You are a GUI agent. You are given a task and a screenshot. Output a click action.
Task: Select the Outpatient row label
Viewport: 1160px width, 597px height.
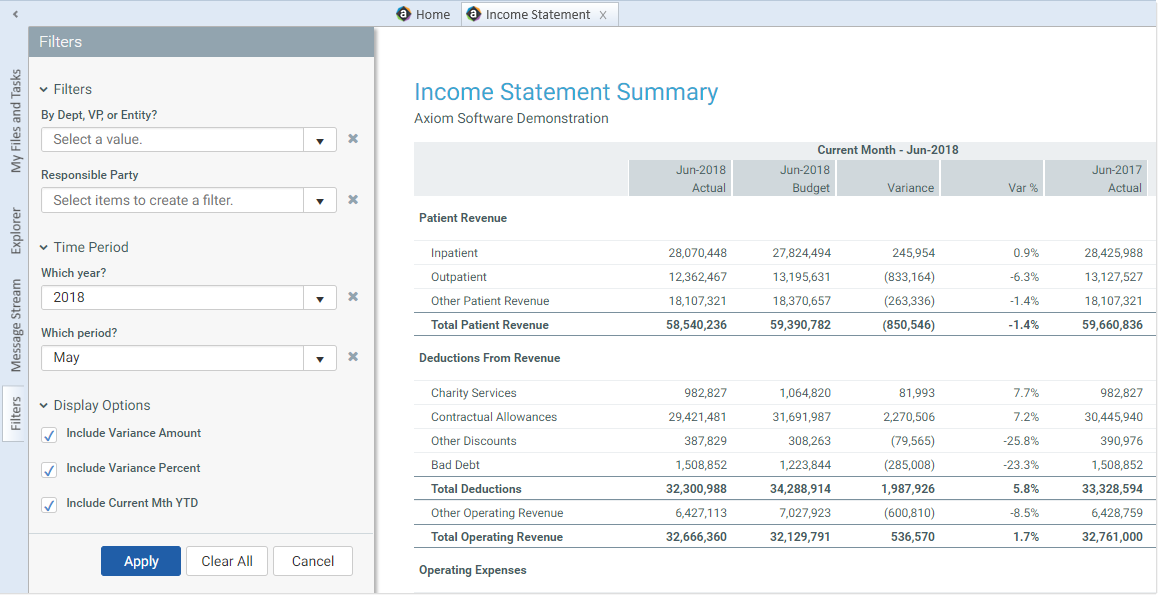click(459, 277)
